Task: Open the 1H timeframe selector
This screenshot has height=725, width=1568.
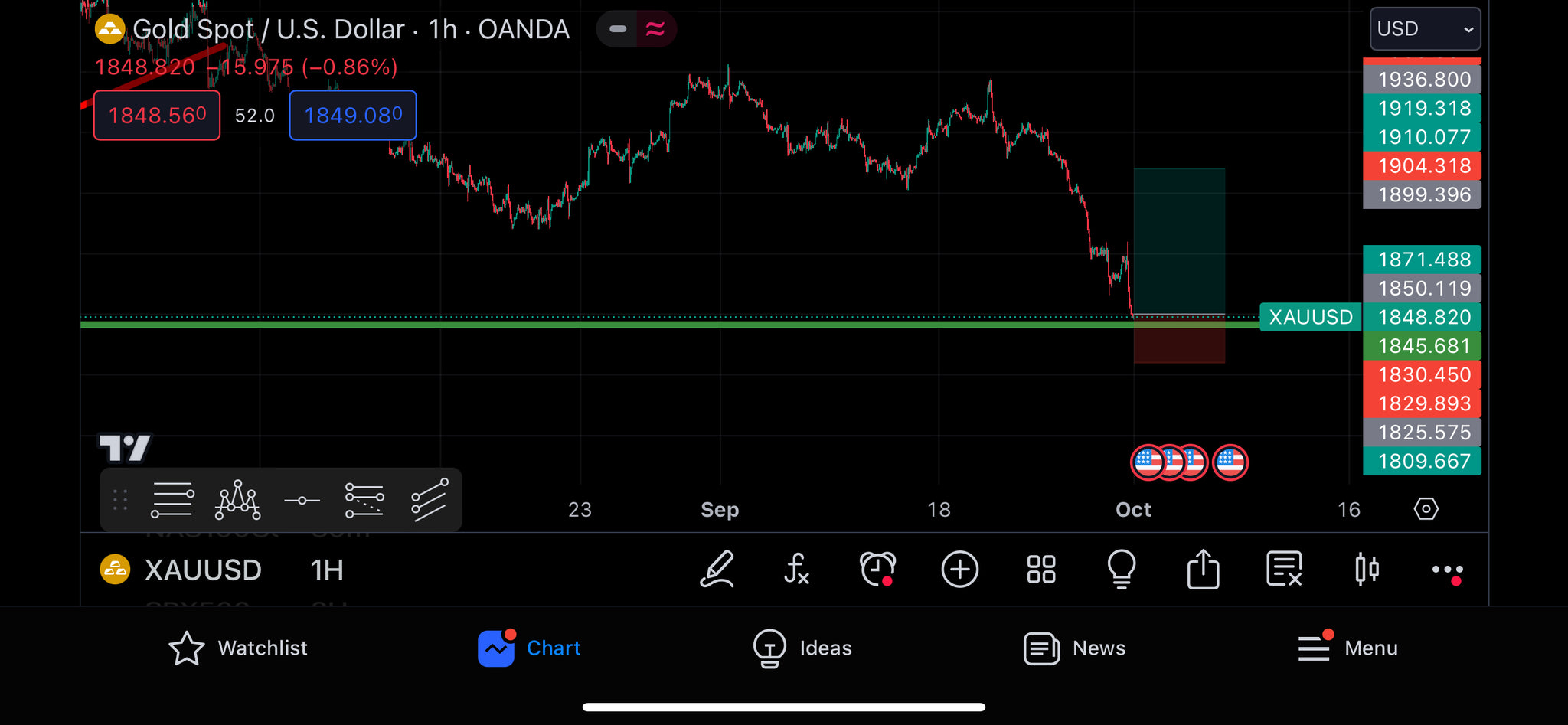Action: [x=327, y=570]
